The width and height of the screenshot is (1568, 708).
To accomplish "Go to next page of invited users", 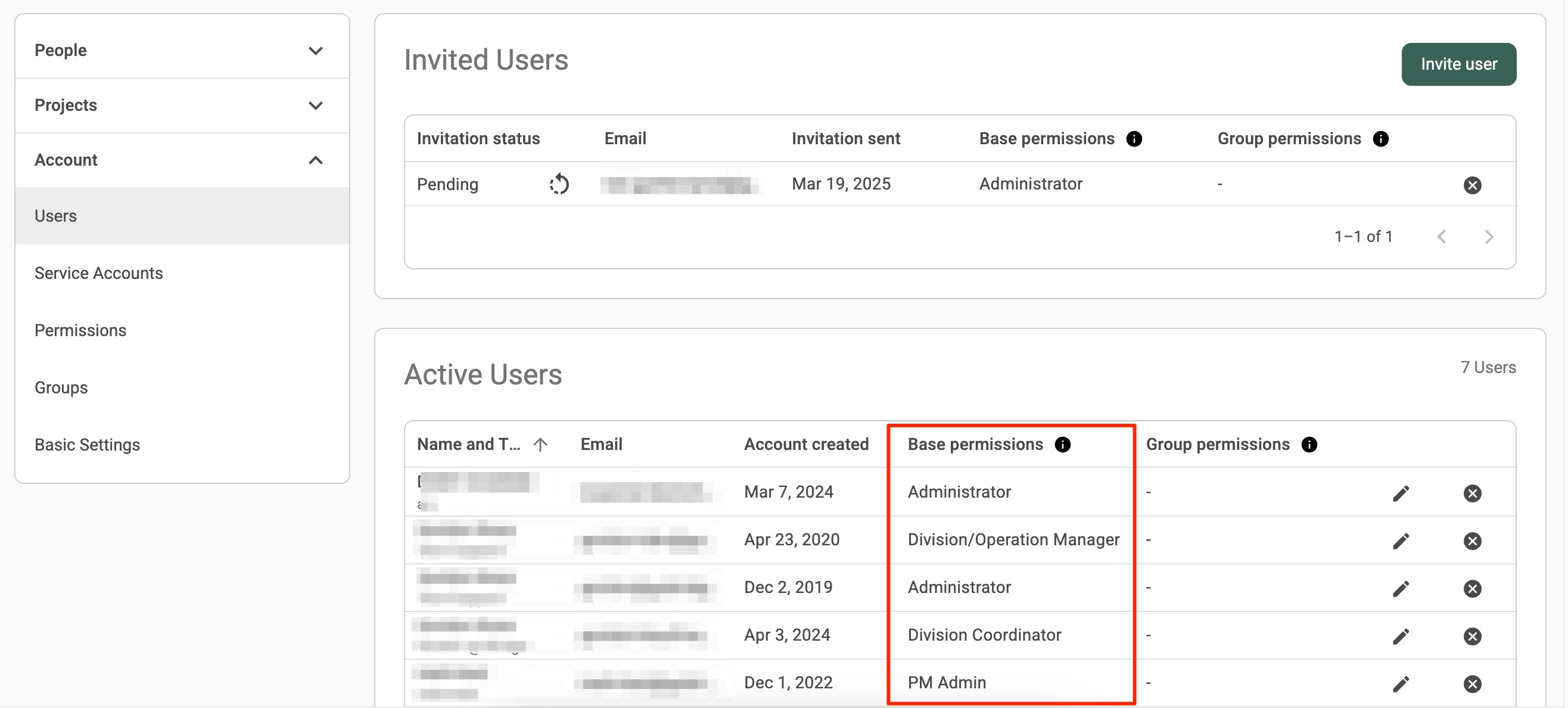I will point(1489,236).
